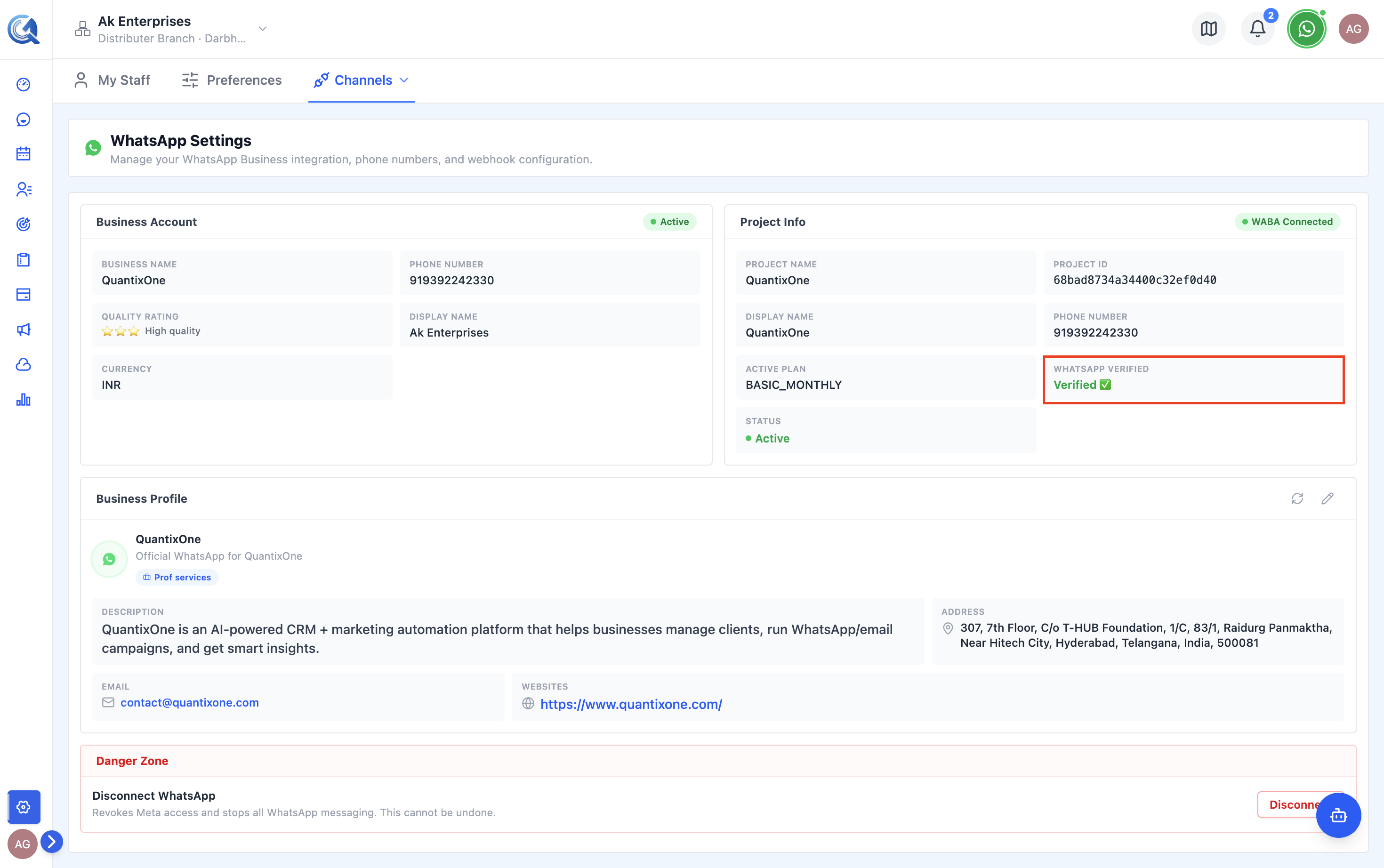Image resolution: width=1384 pixels, height=868 pixels.
Task: Click the BASIC_MONTHLY active plan value
Action: (x=793, y=385)
